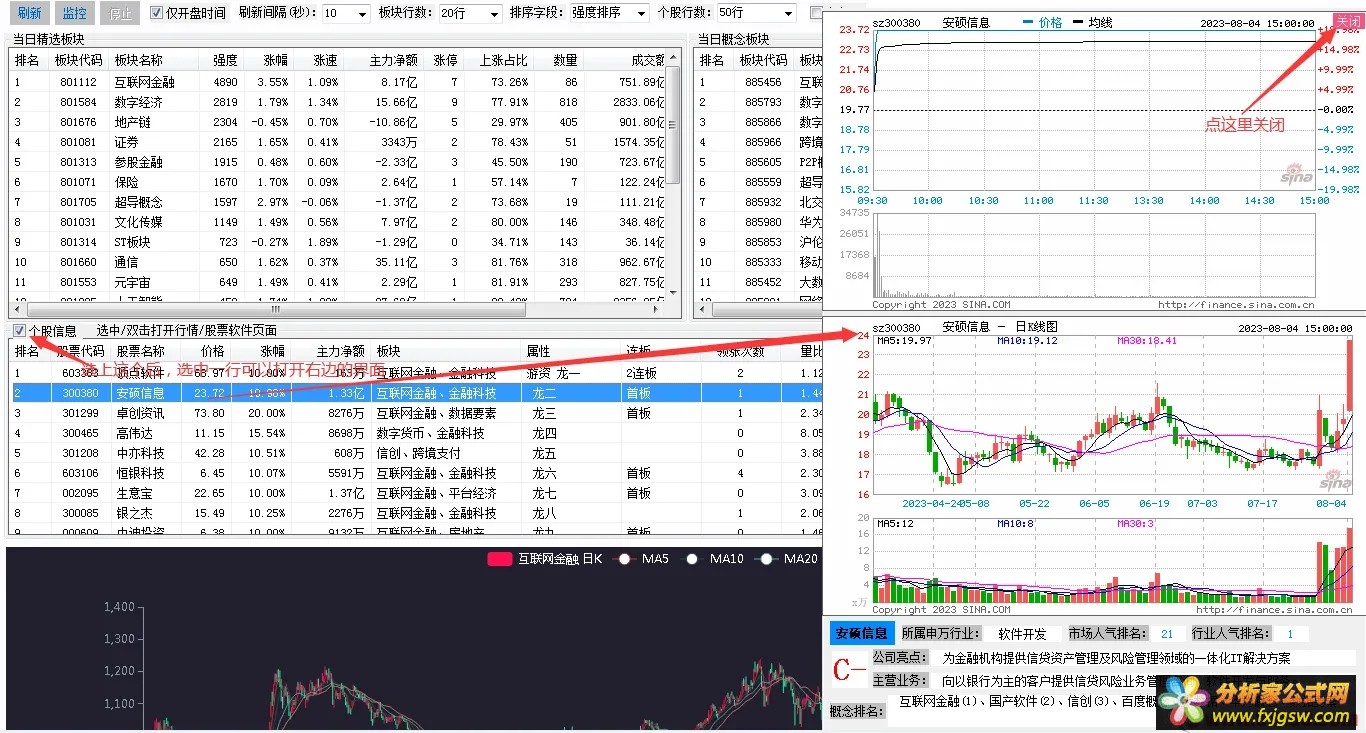The image size is (1366, 733).
Task: Click stock code 300465 in stock table
Action: click(80, 433)
